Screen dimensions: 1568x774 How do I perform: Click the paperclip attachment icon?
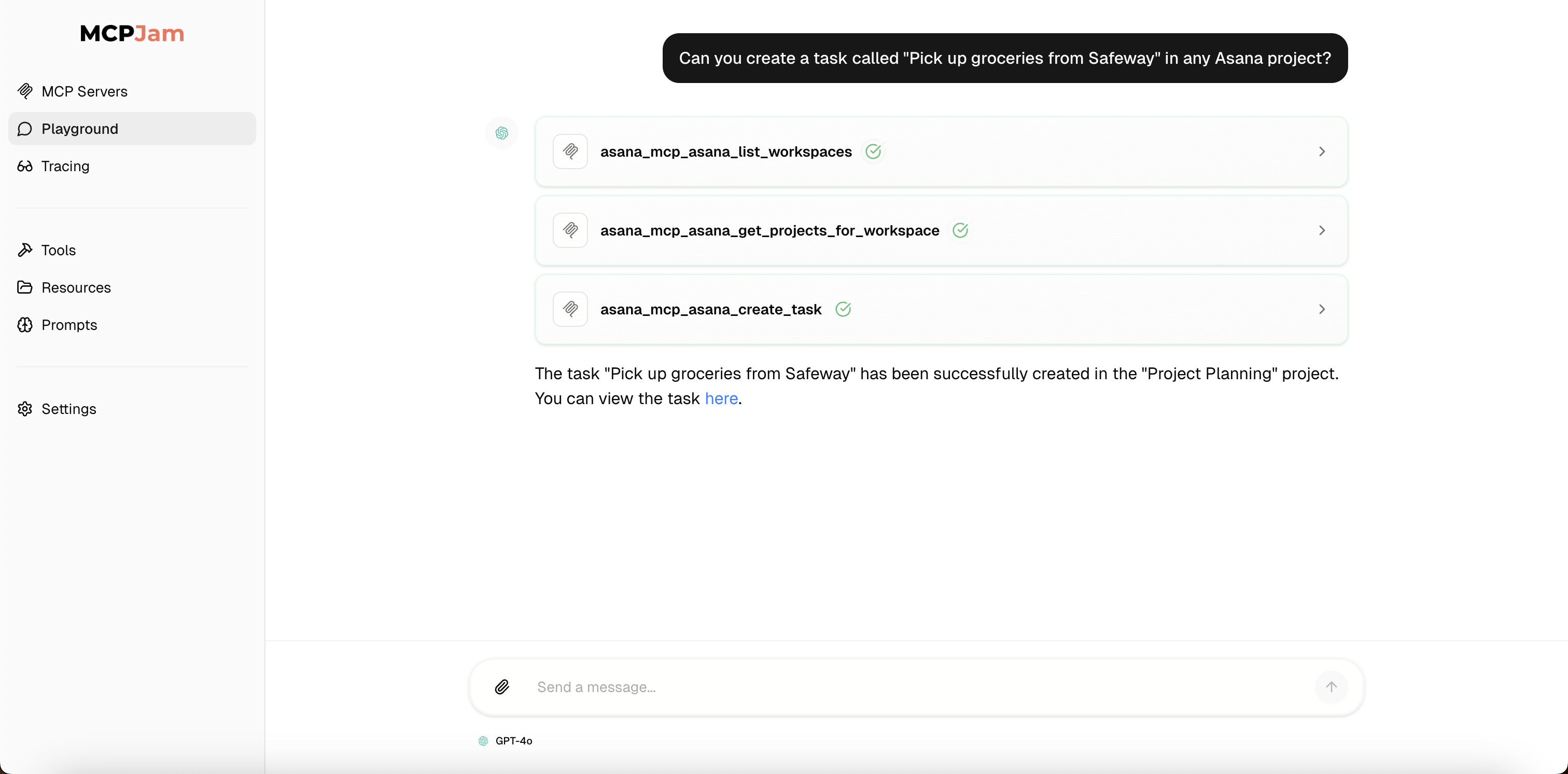click(x=501, y=687)
